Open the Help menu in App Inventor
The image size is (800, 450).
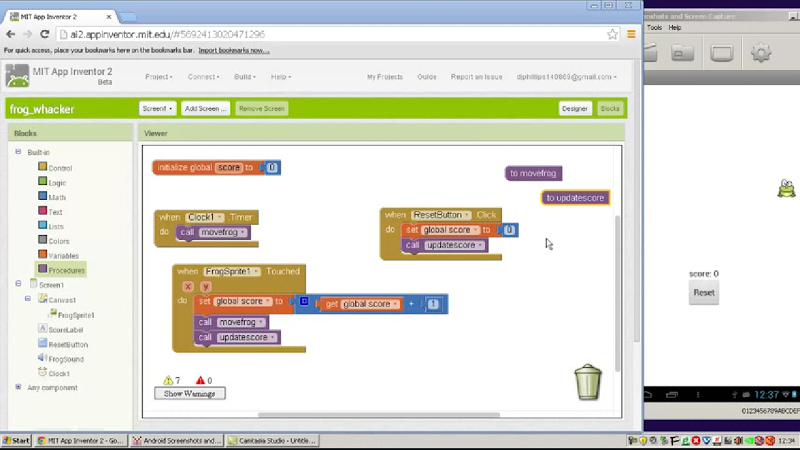[x=281, y=77]
